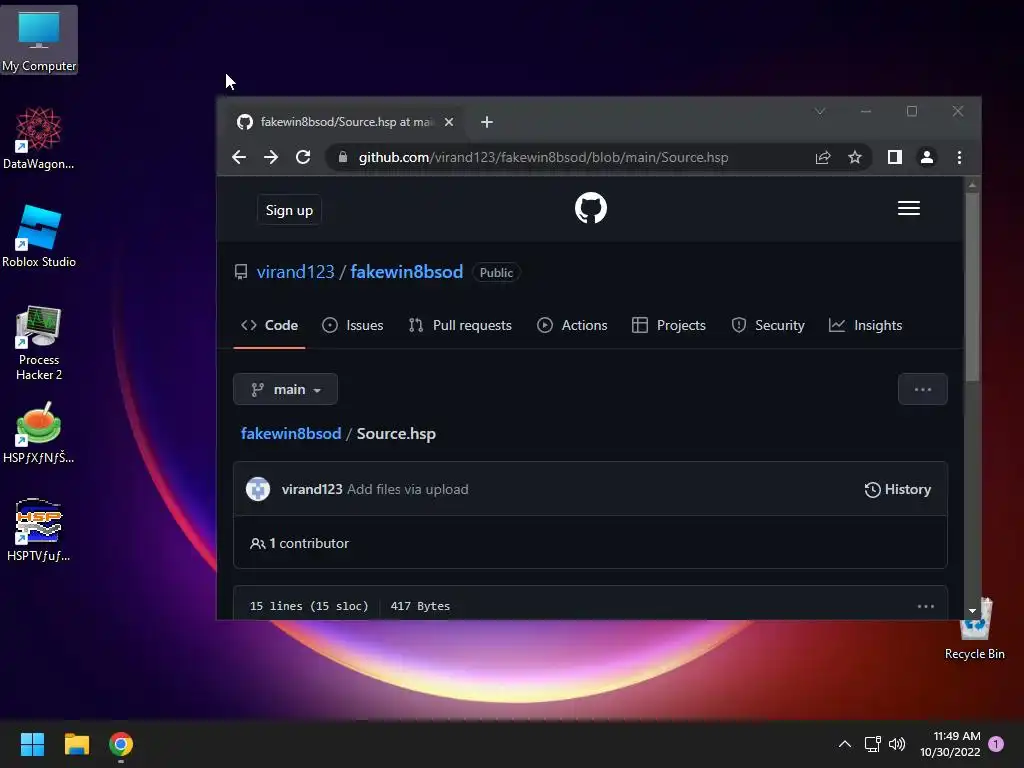Open the Recycle Bin icon
Viewport: 1024px width, 768px height.
[x=974, y=628]
